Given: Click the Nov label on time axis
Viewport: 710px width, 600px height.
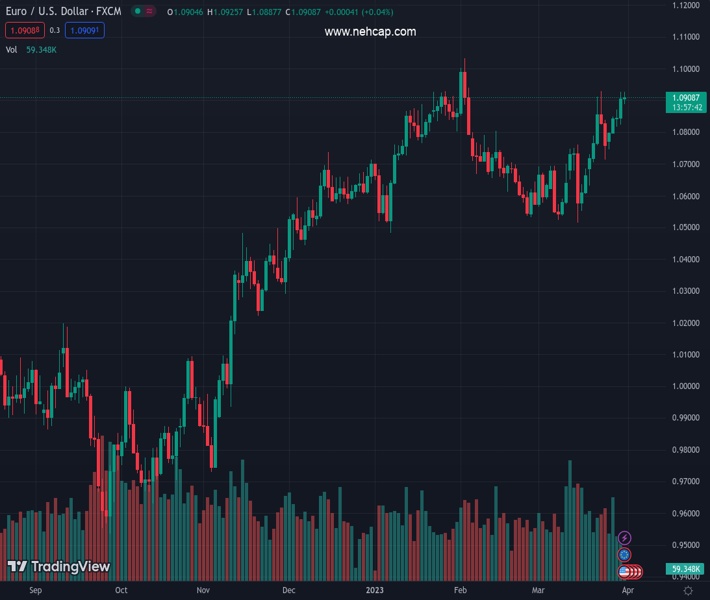Looking at the screenshot, I should (203, 591).
